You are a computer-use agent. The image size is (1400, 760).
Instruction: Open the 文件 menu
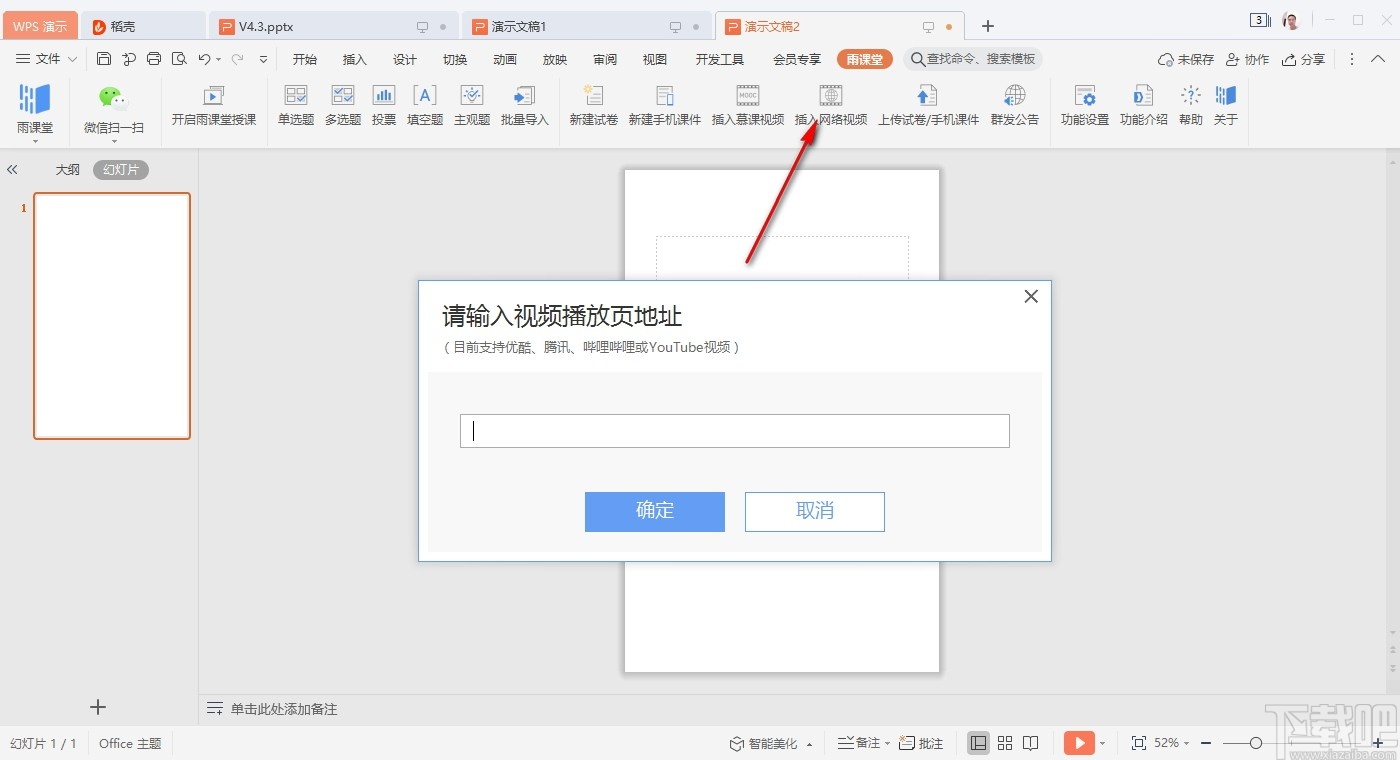click(x=46, y=59)
